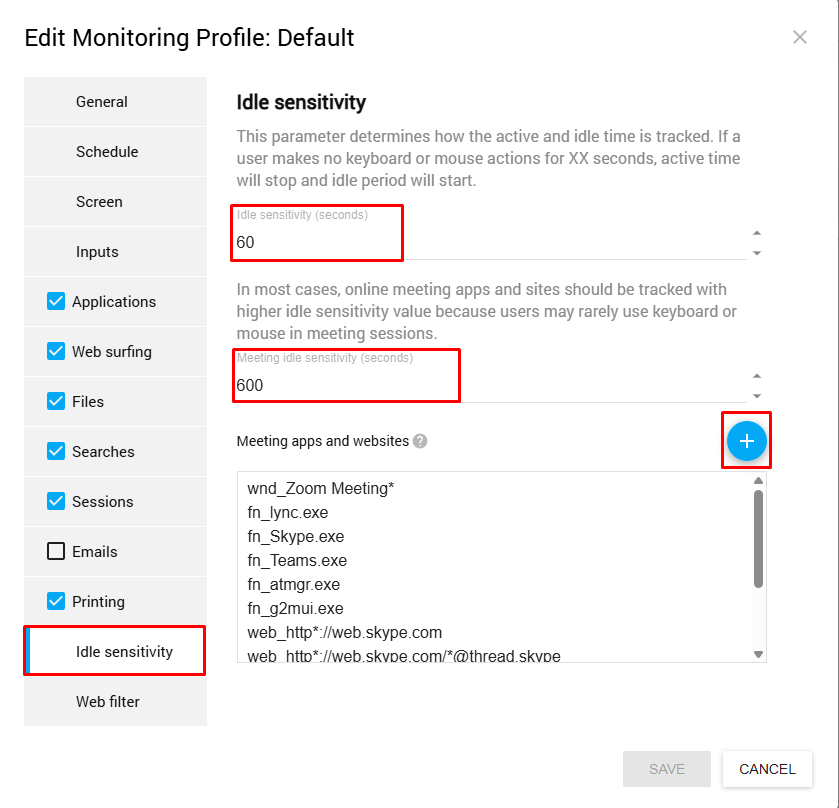This screenshot has height=808, width=839.
Task: Click the blue plus button to add meeting app
Action: coord(746,441)
